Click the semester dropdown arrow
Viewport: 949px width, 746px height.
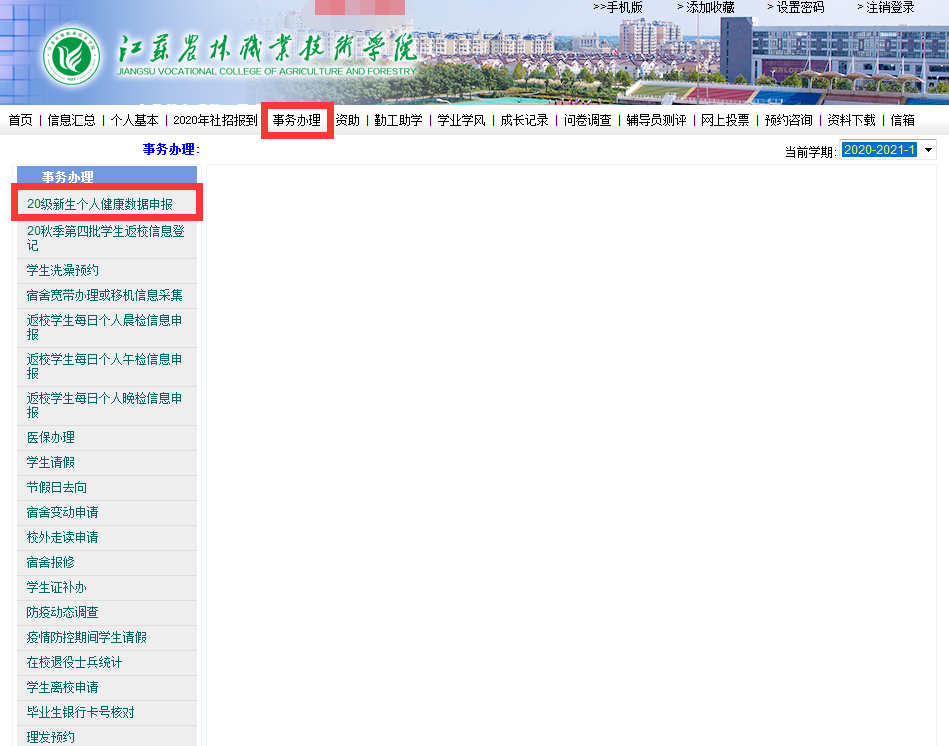[928, 150]
